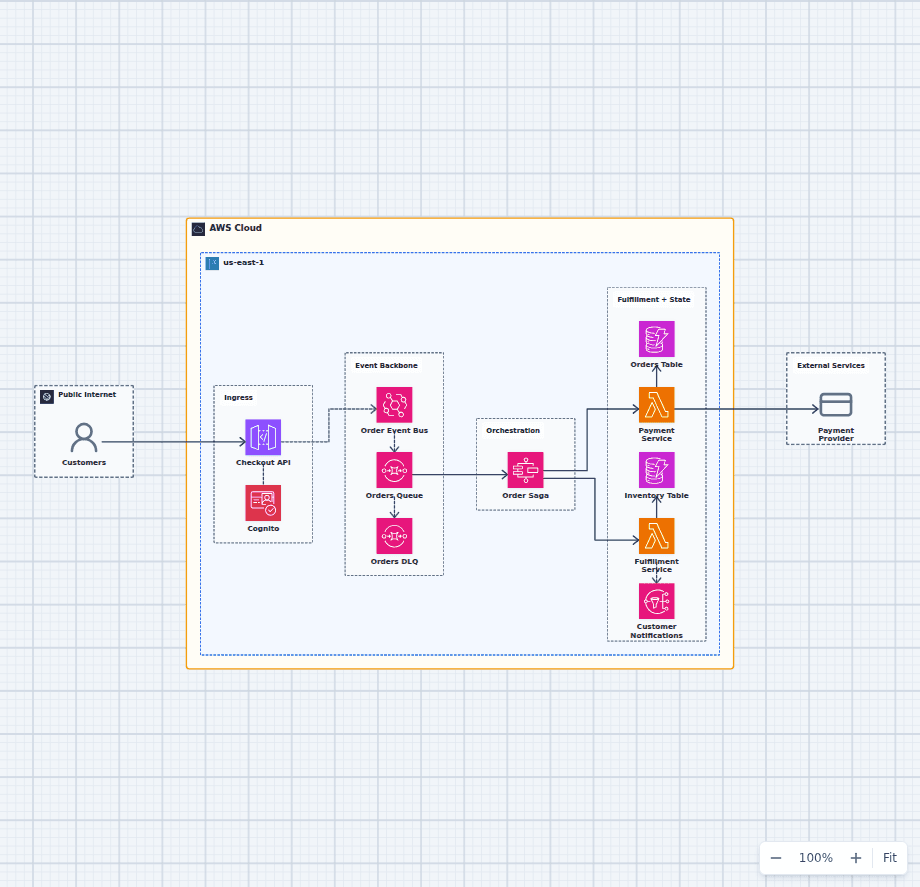Click the External Services group label
The image size is (920, 887).
coord(831,365)
